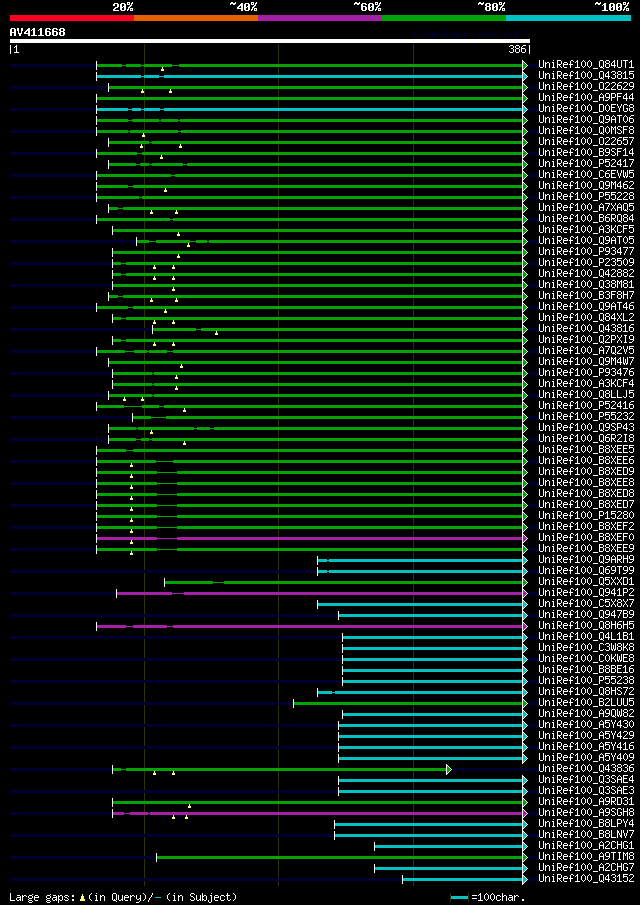The height and width of the screenshot is (905, 640).
Task: Select label UniRef100_P55238
Action: (x=586, y=681)
